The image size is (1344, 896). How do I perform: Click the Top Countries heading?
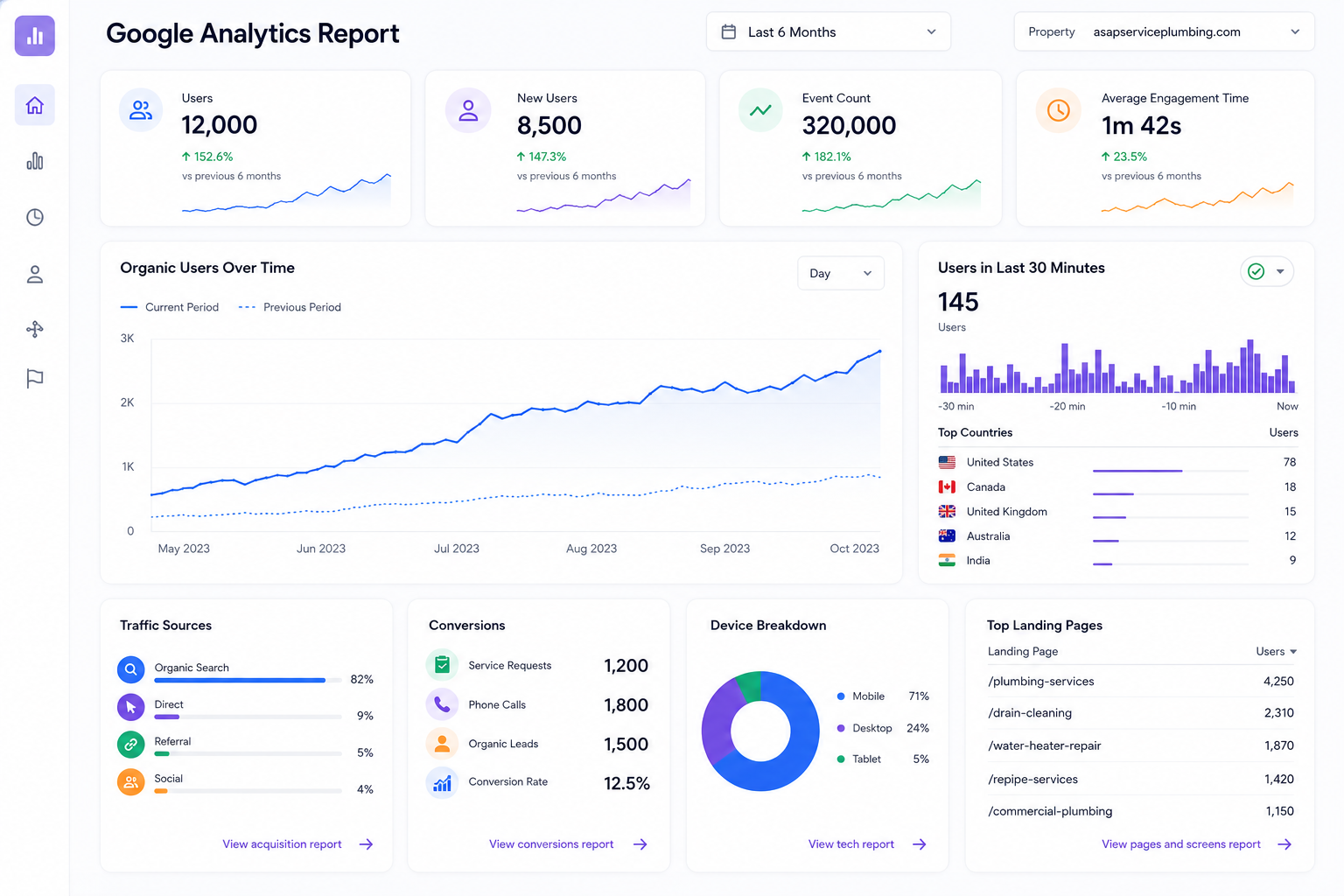point(975,432)
